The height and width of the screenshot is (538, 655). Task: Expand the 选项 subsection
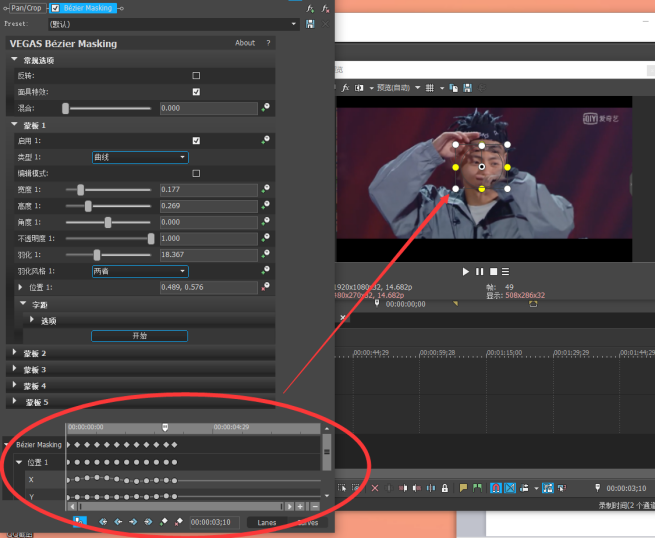[x=32, y=320]
